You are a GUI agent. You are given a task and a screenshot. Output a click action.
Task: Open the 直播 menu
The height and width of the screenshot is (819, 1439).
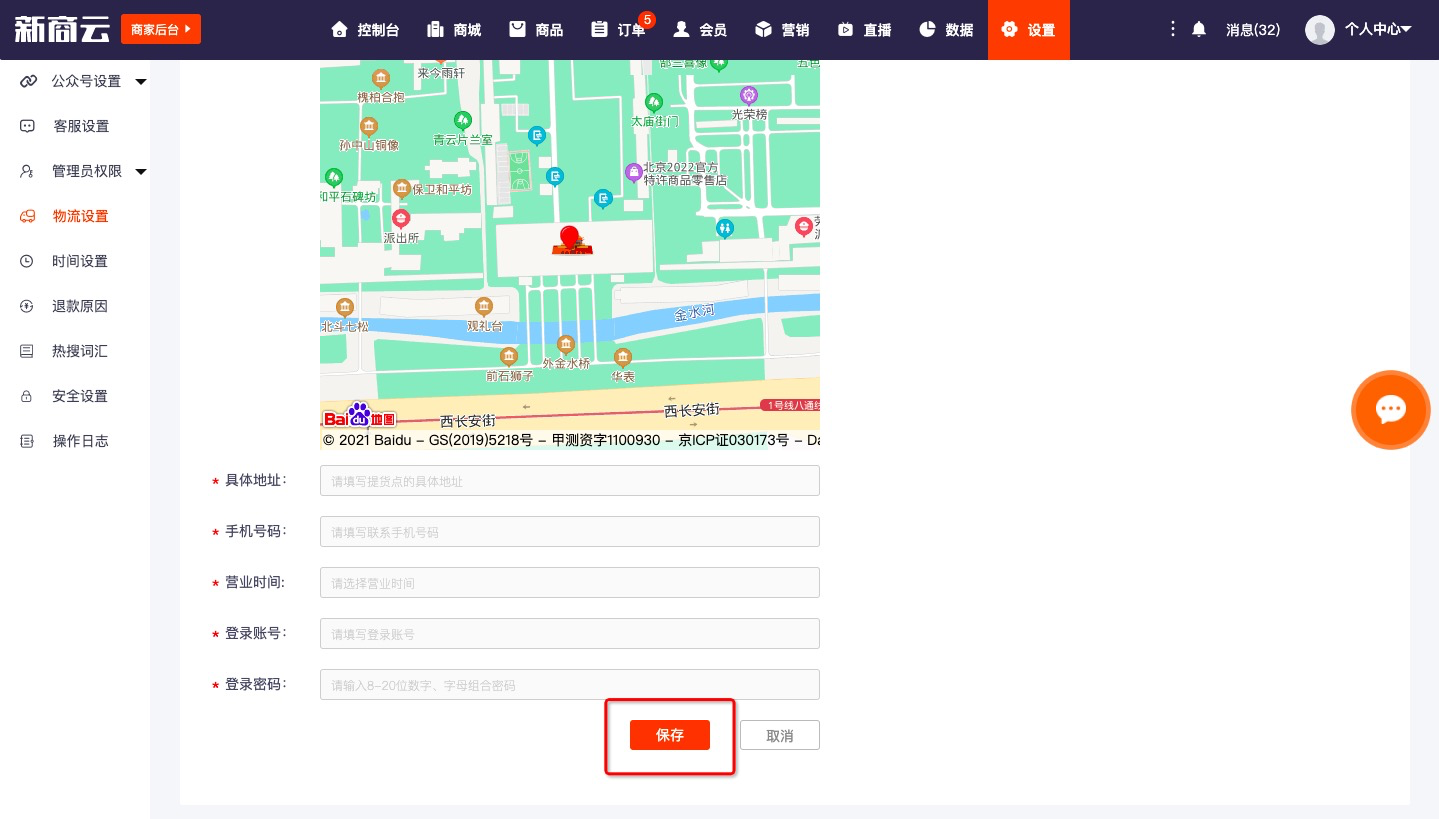[864, 30]
